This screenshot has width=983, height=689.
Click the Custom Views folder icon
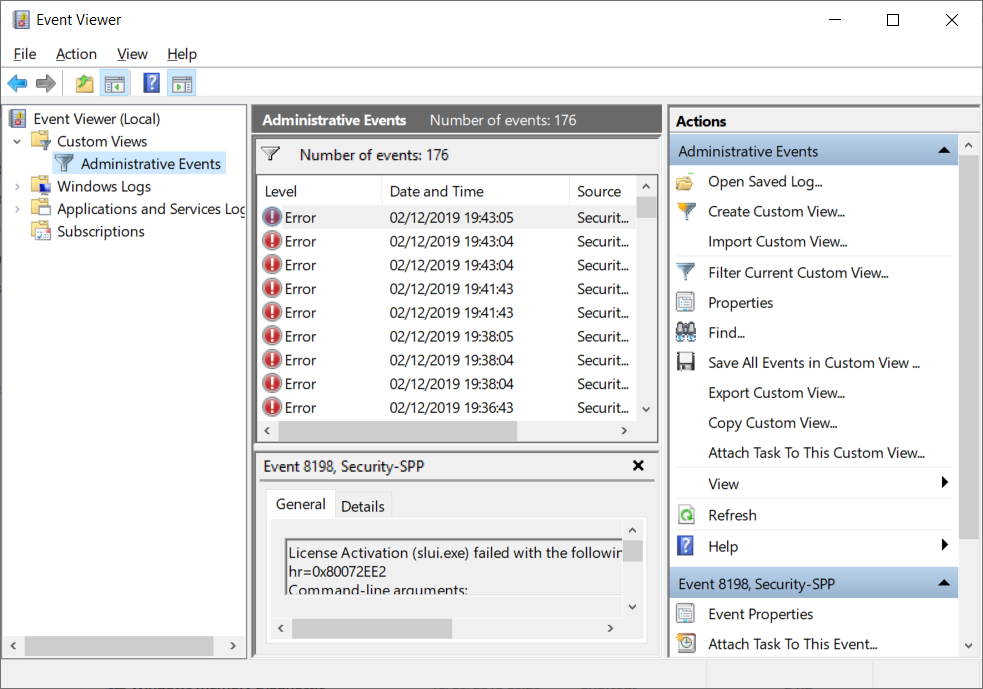[41, 140]
